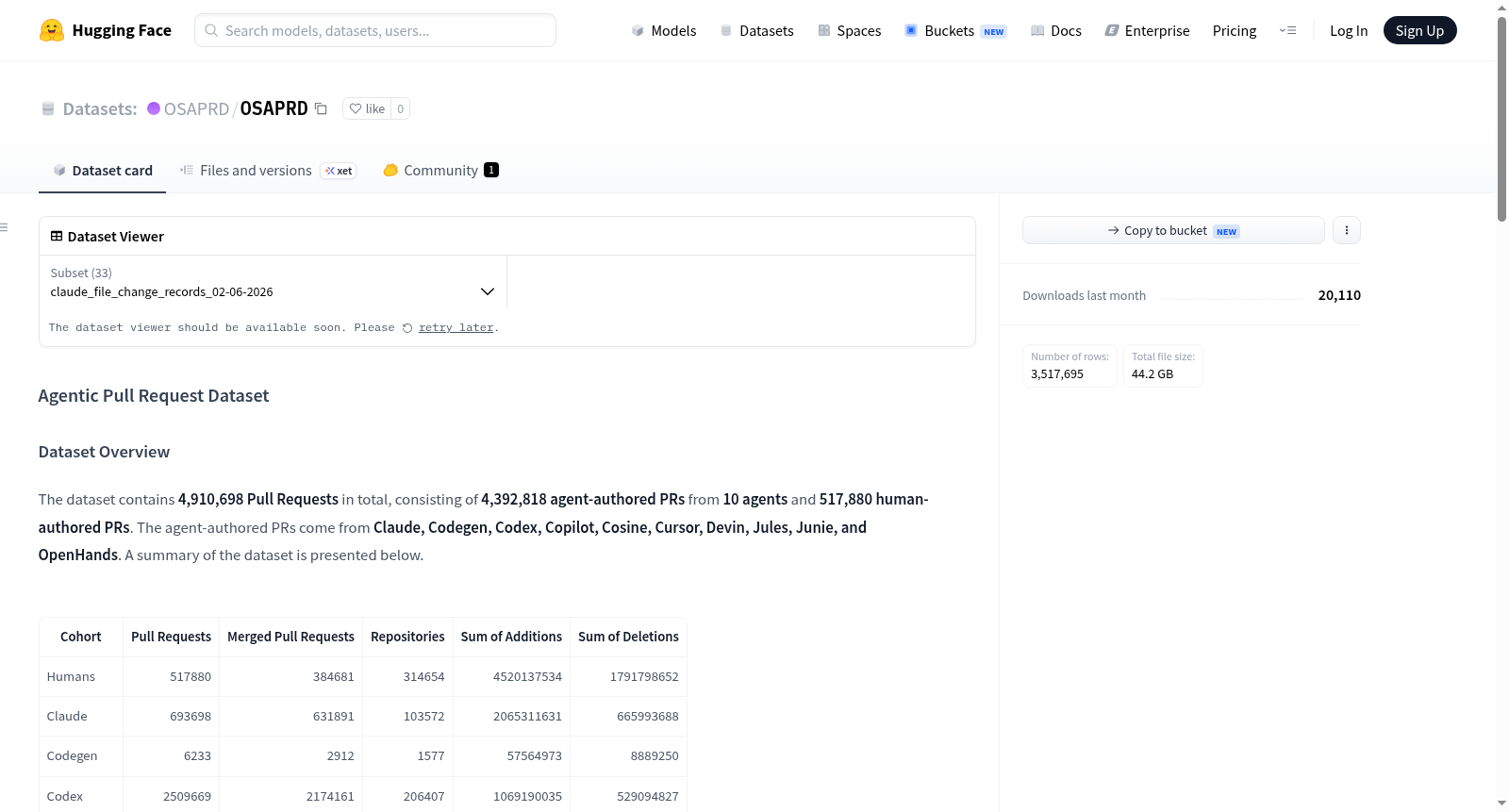
Task: Copy dataset name with the copy icon
Action: tap(321, 108)
